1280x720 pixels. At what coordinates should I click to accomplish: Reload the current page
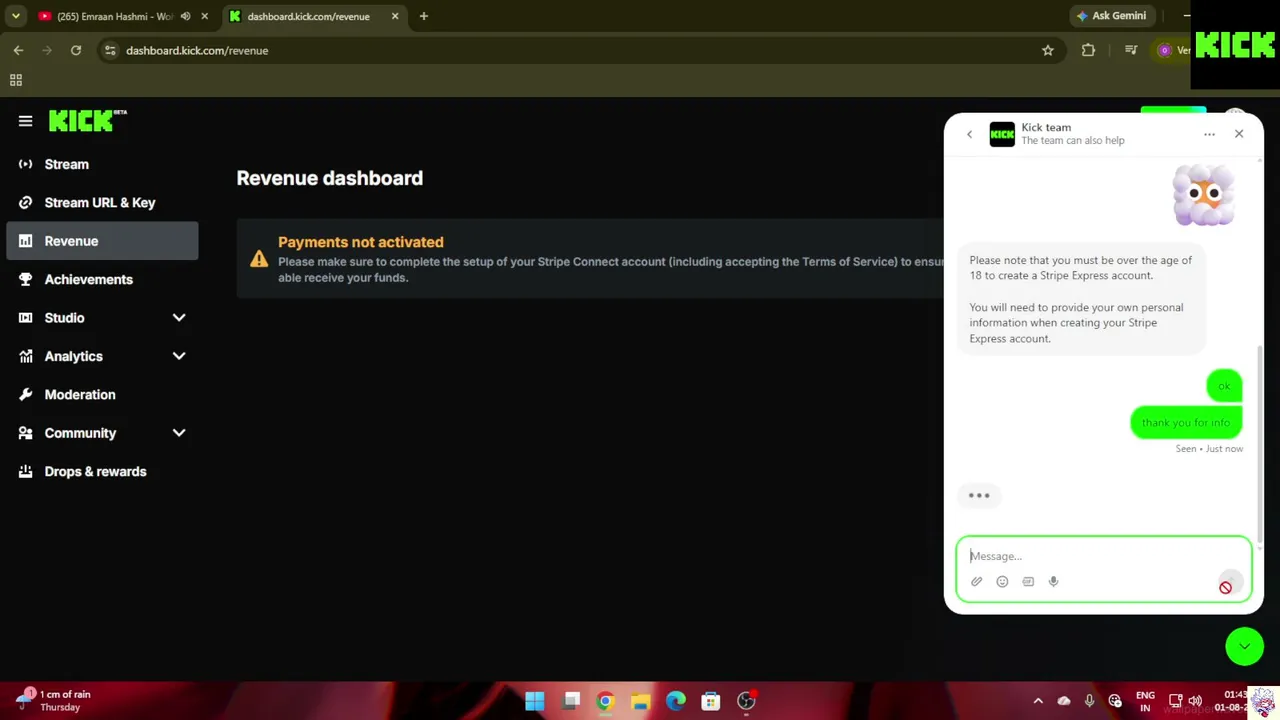pos(76,50)
